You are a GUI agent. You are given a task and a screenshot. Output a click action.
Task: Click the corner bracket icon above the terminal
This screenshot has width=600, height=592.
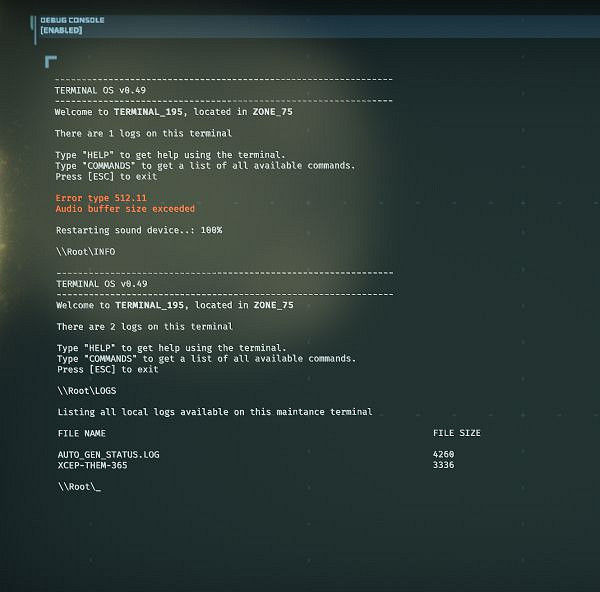click(51, 62)
